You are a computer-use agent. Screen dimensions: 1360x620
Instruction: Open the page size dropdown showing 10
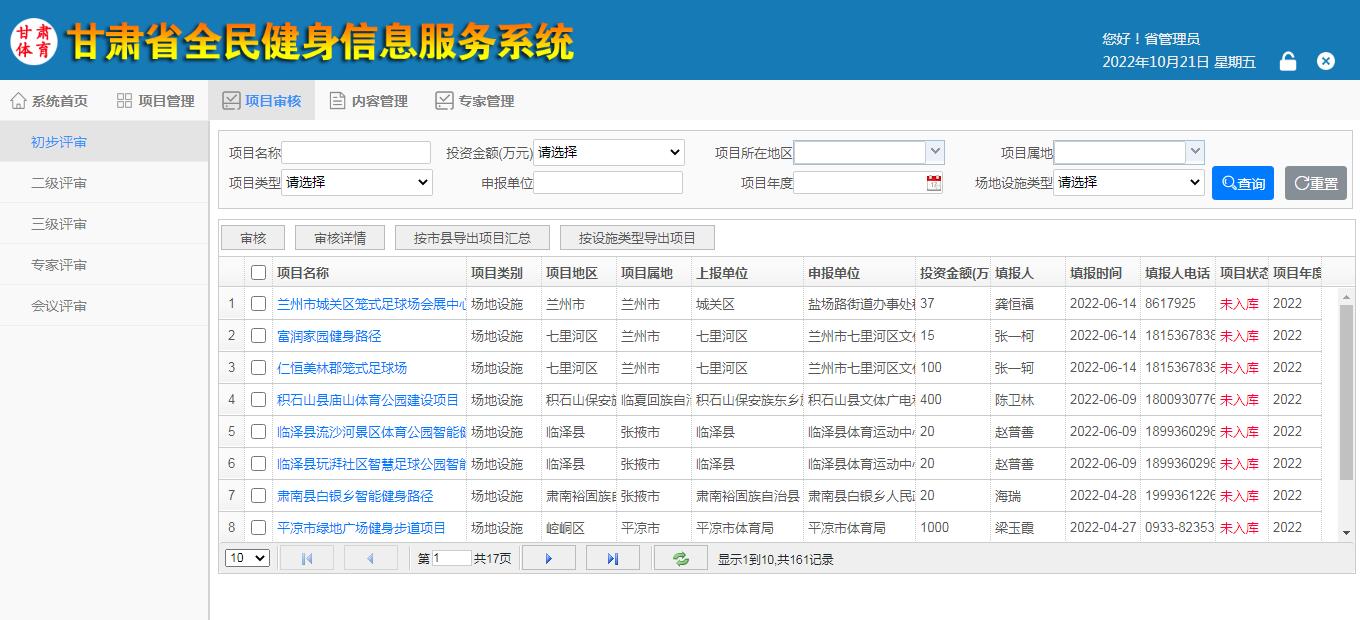[247, 559]
